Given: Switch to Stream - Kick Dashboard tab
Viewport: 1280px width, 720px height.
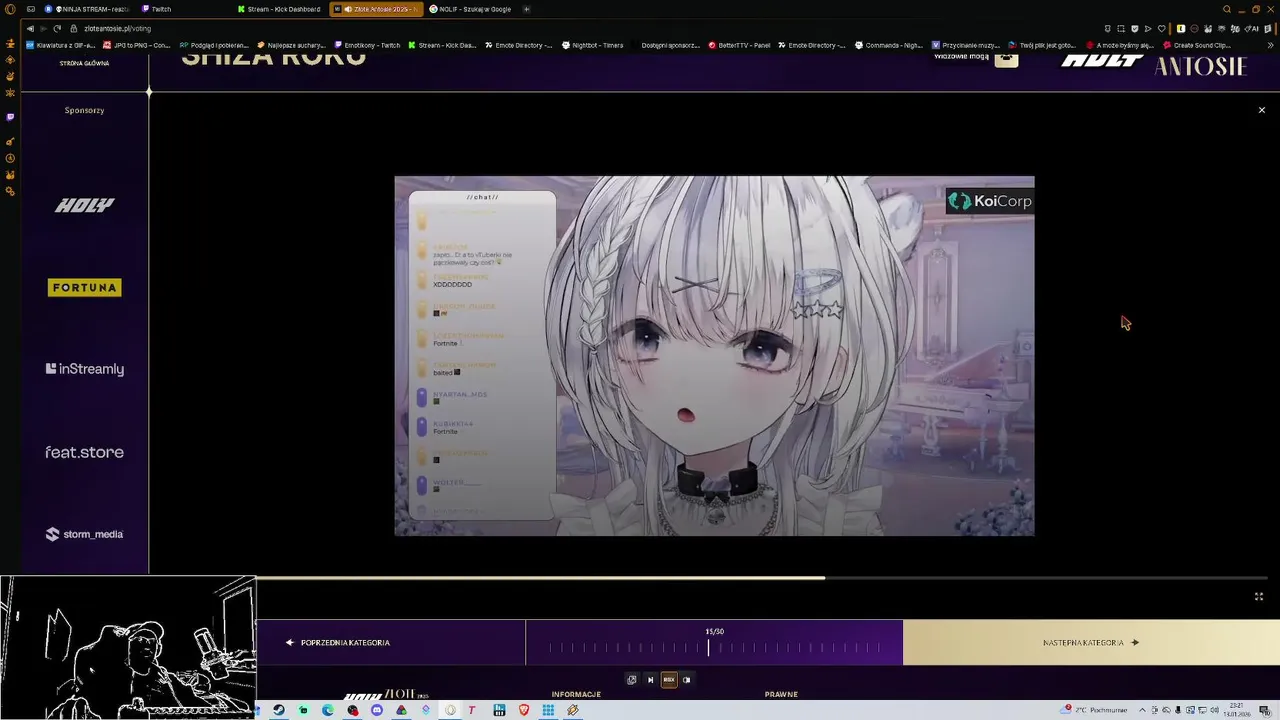Looking at the screenshot, I should tap(280, 9).
